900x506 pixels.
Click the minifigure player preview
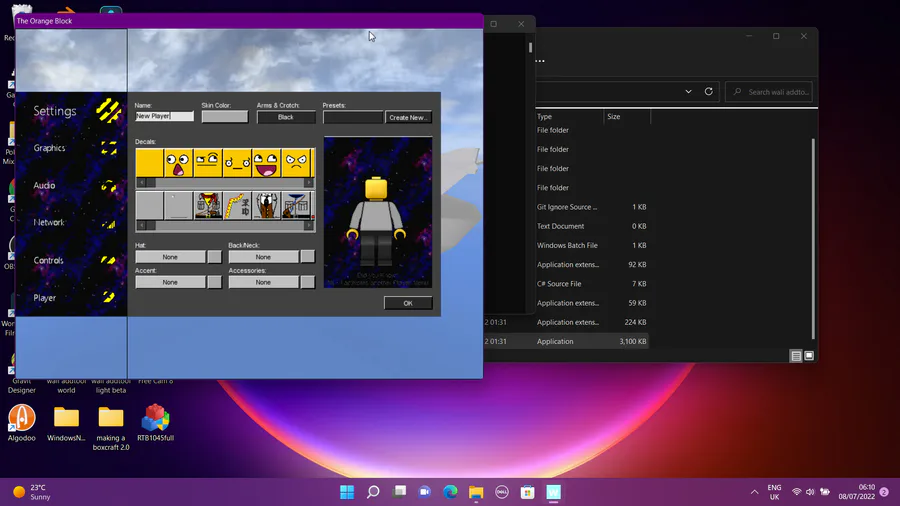point(377,221)
